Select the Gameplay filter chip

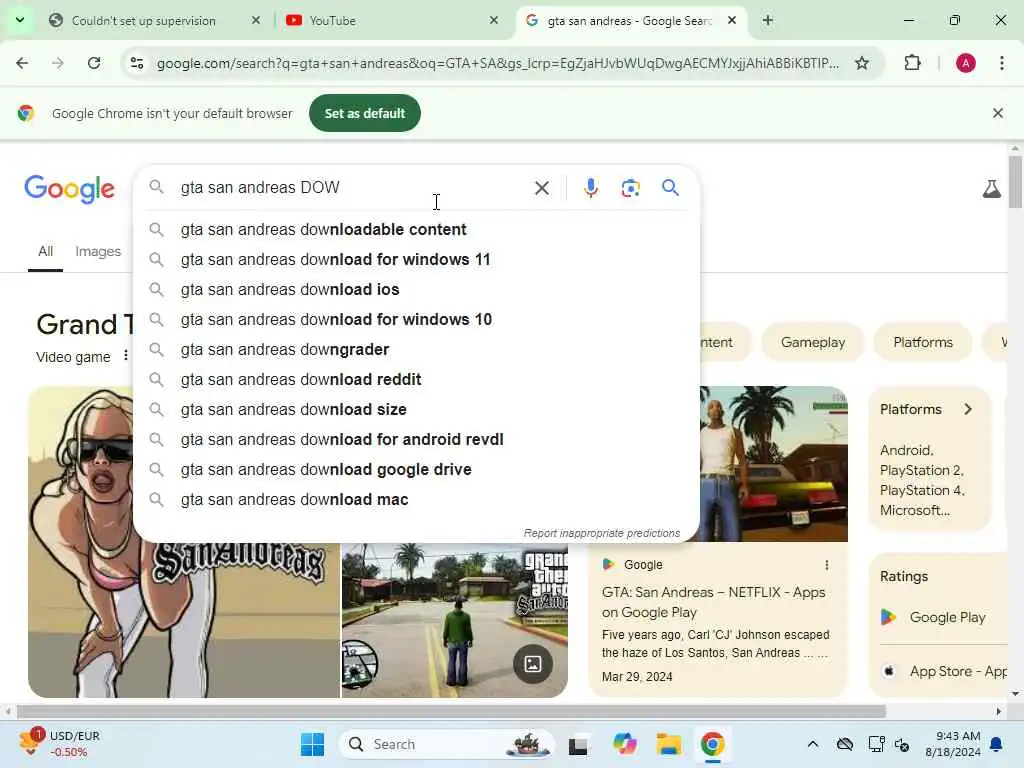(812, 342)
